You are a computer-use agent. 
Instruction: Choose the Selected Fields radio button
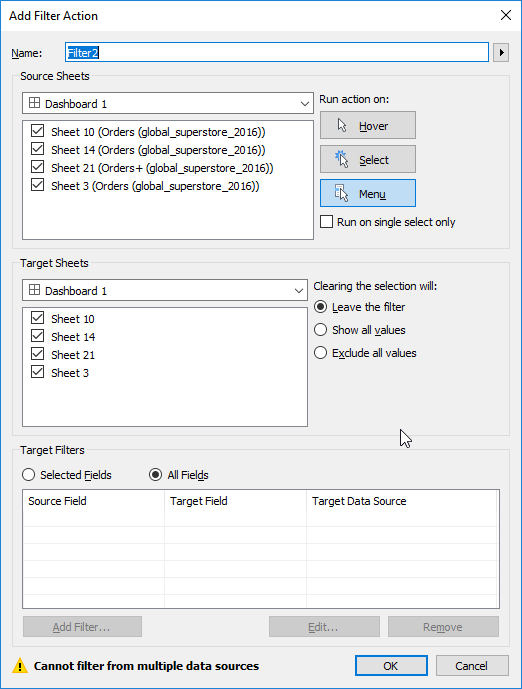pyautogui.click(x=29, y=475)
